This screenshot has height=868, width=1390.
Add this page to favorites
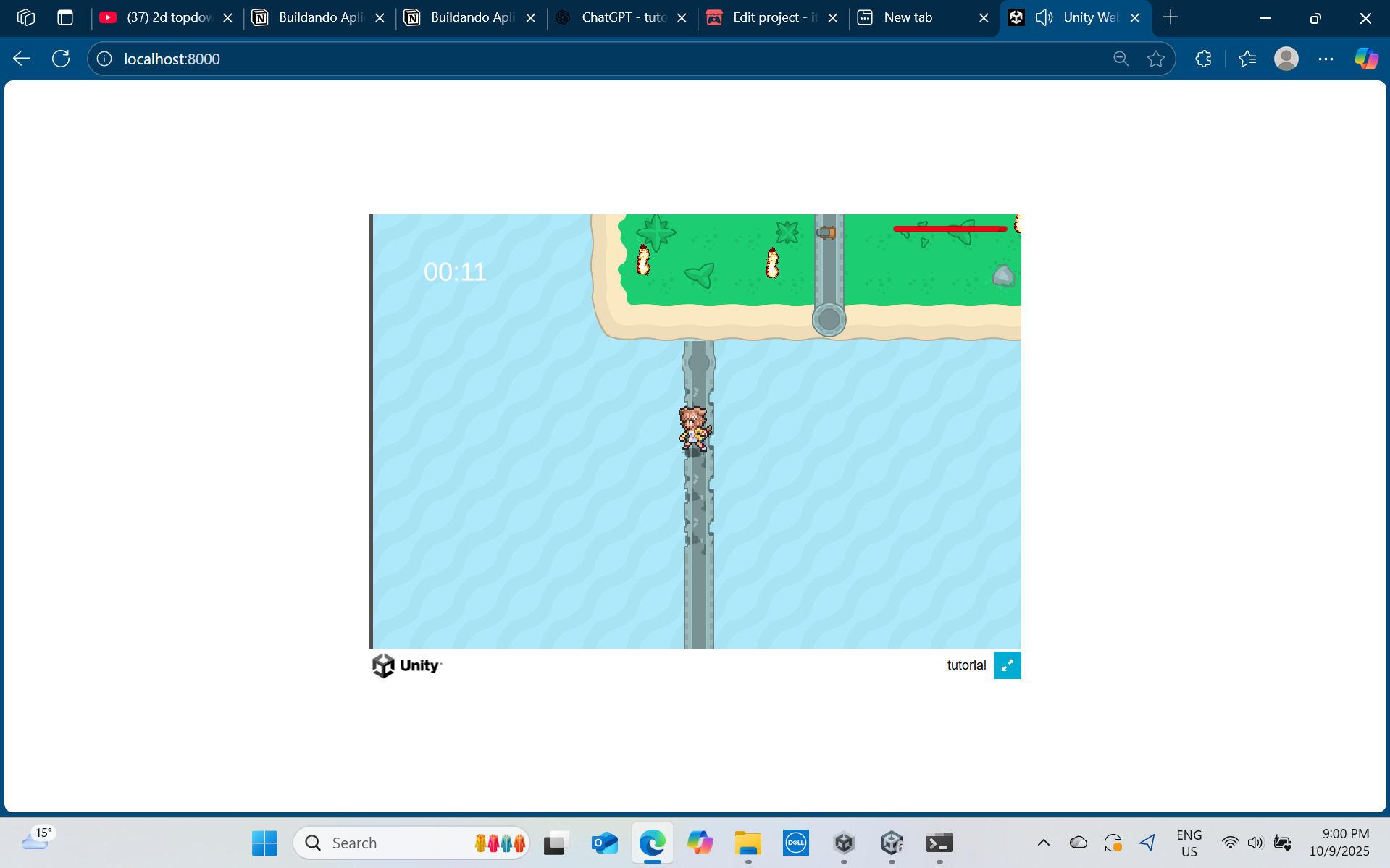1156,59
